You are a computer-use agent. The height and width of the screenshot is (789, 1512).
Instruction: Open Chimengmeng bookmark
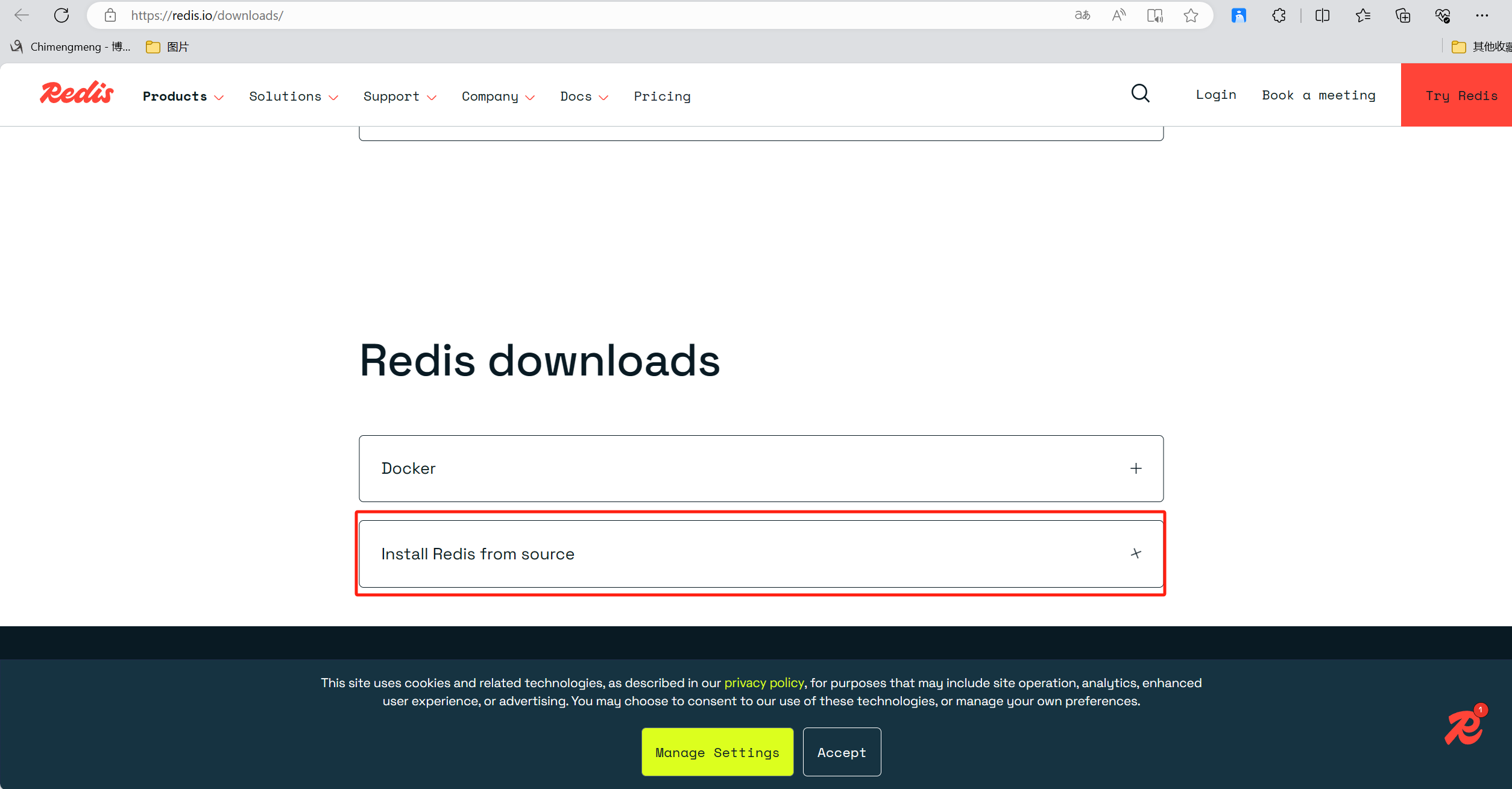[71, 46]
